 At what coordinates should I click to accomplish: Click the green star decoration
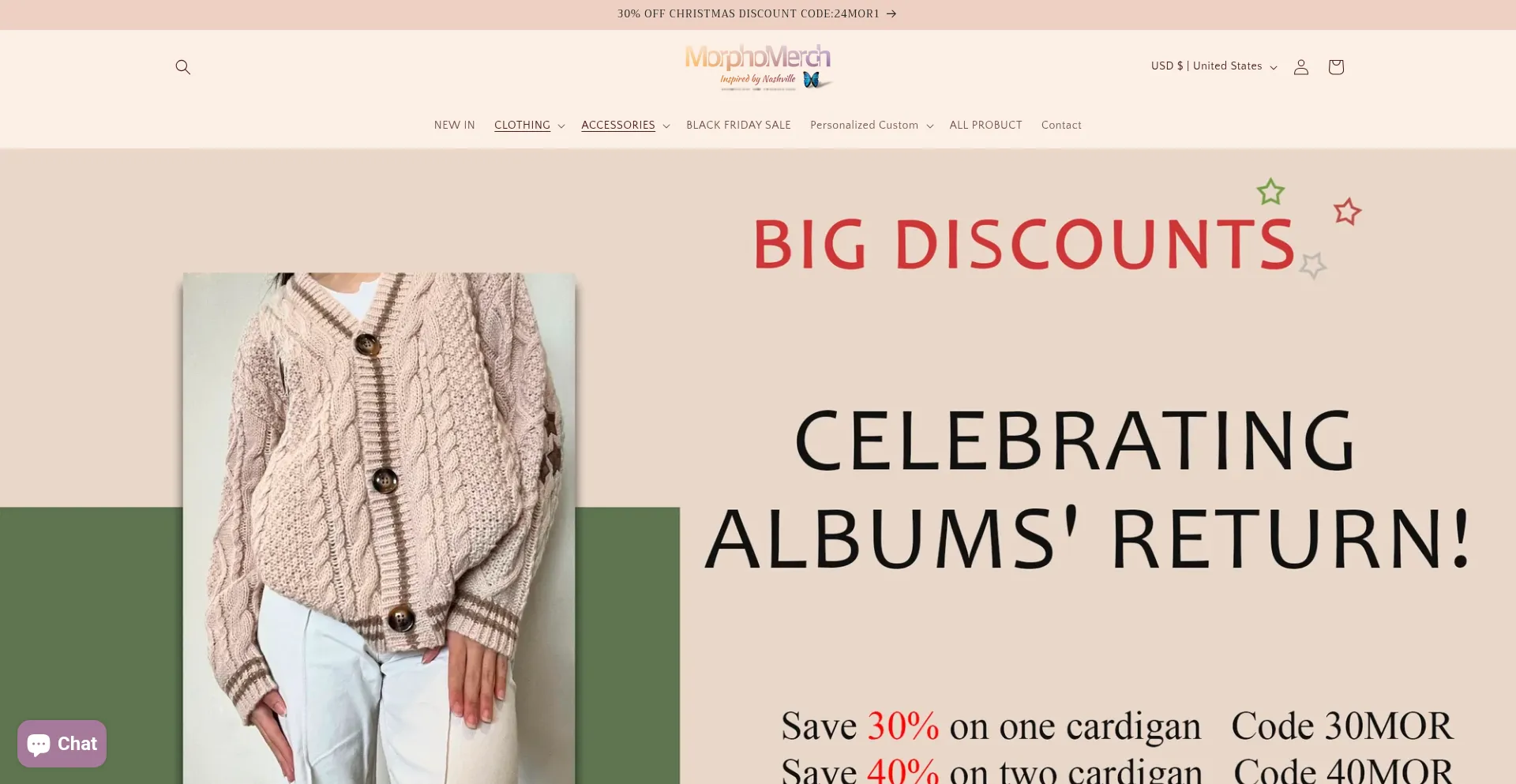tap(1270, 192)
